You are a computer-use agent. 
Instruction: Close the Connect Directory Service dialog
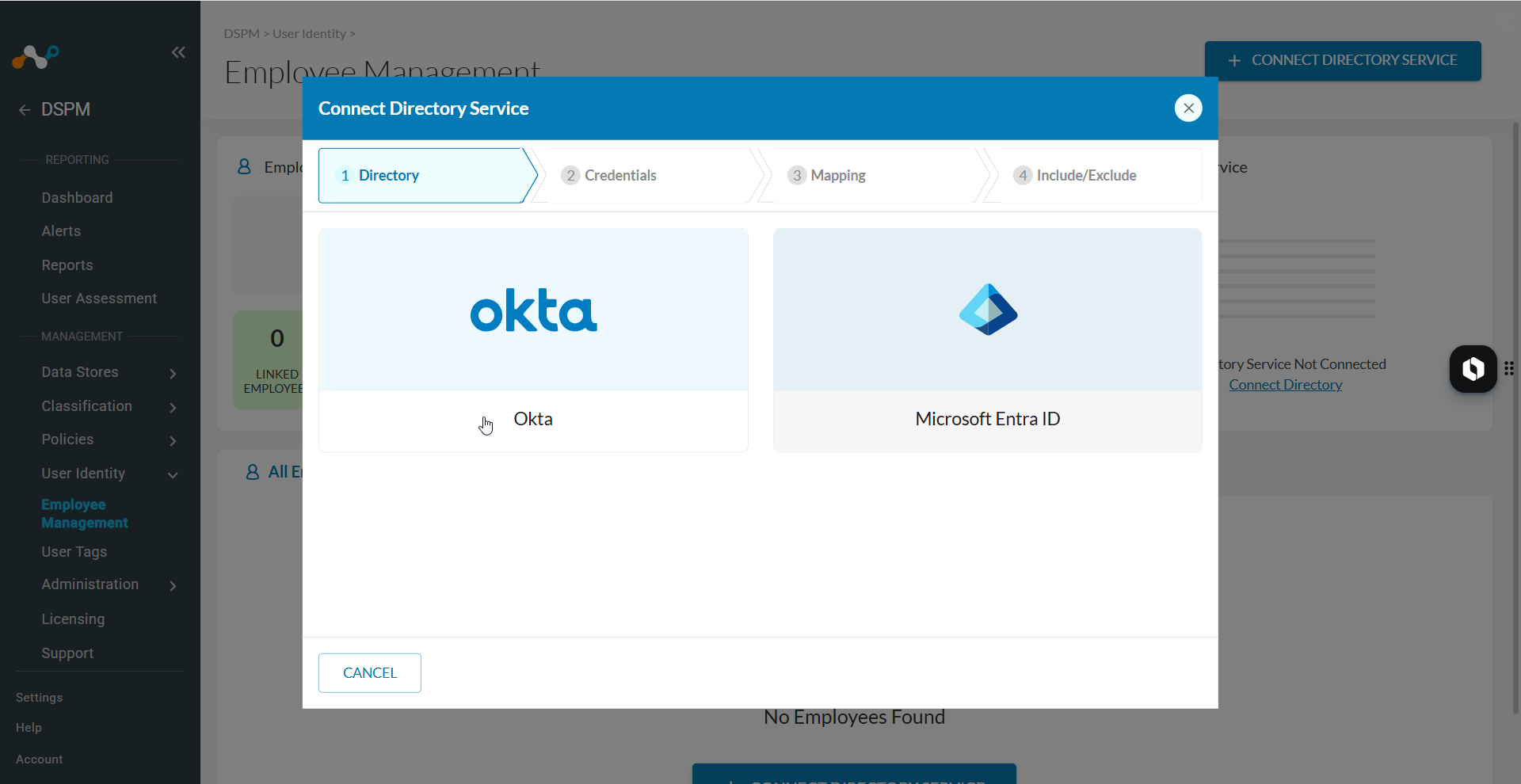coord(1188,108)
